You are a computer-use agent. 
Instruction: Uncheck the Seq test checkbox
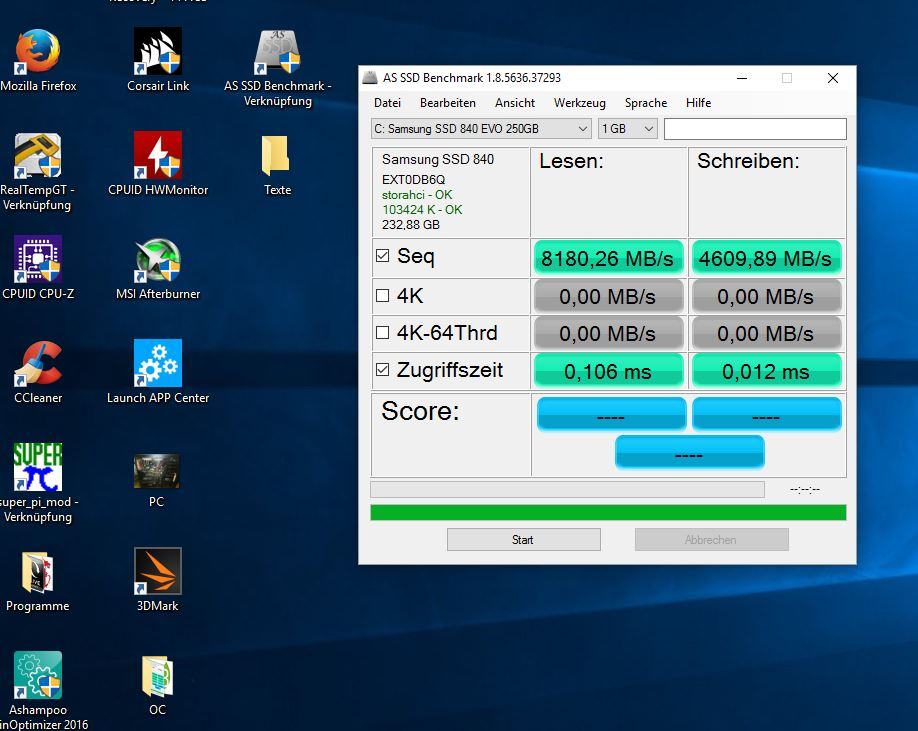382,255
